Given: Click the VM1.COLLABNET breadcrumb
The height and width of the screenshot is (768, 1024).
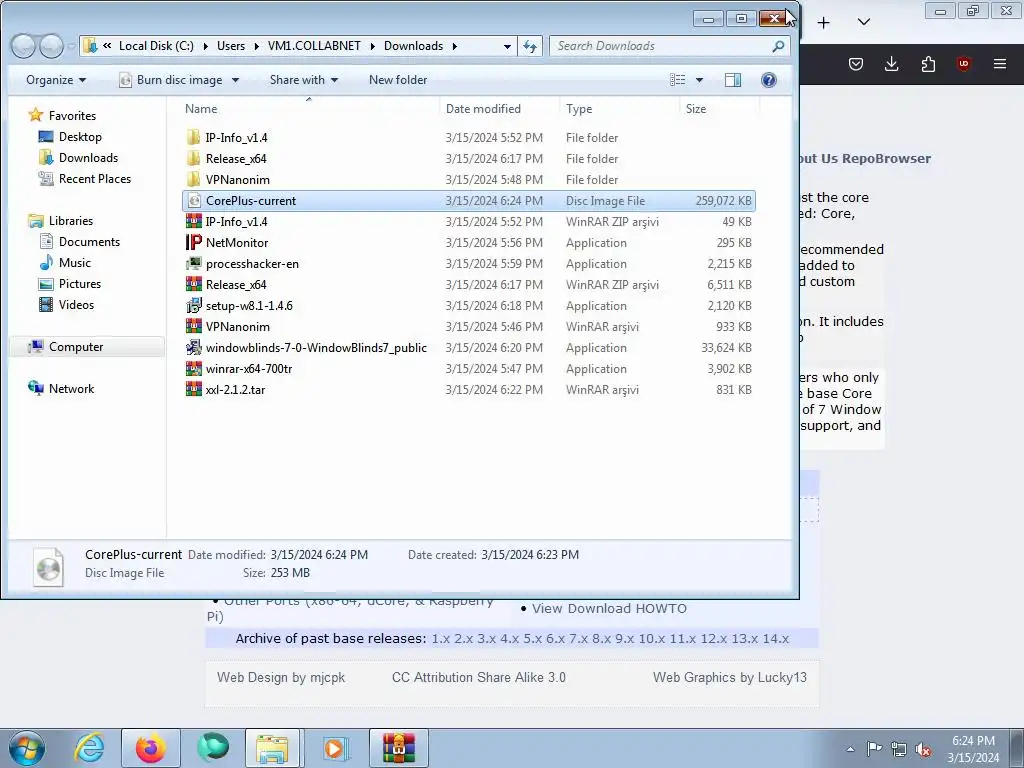Looking at the screenshot, I should pos(314,46).
